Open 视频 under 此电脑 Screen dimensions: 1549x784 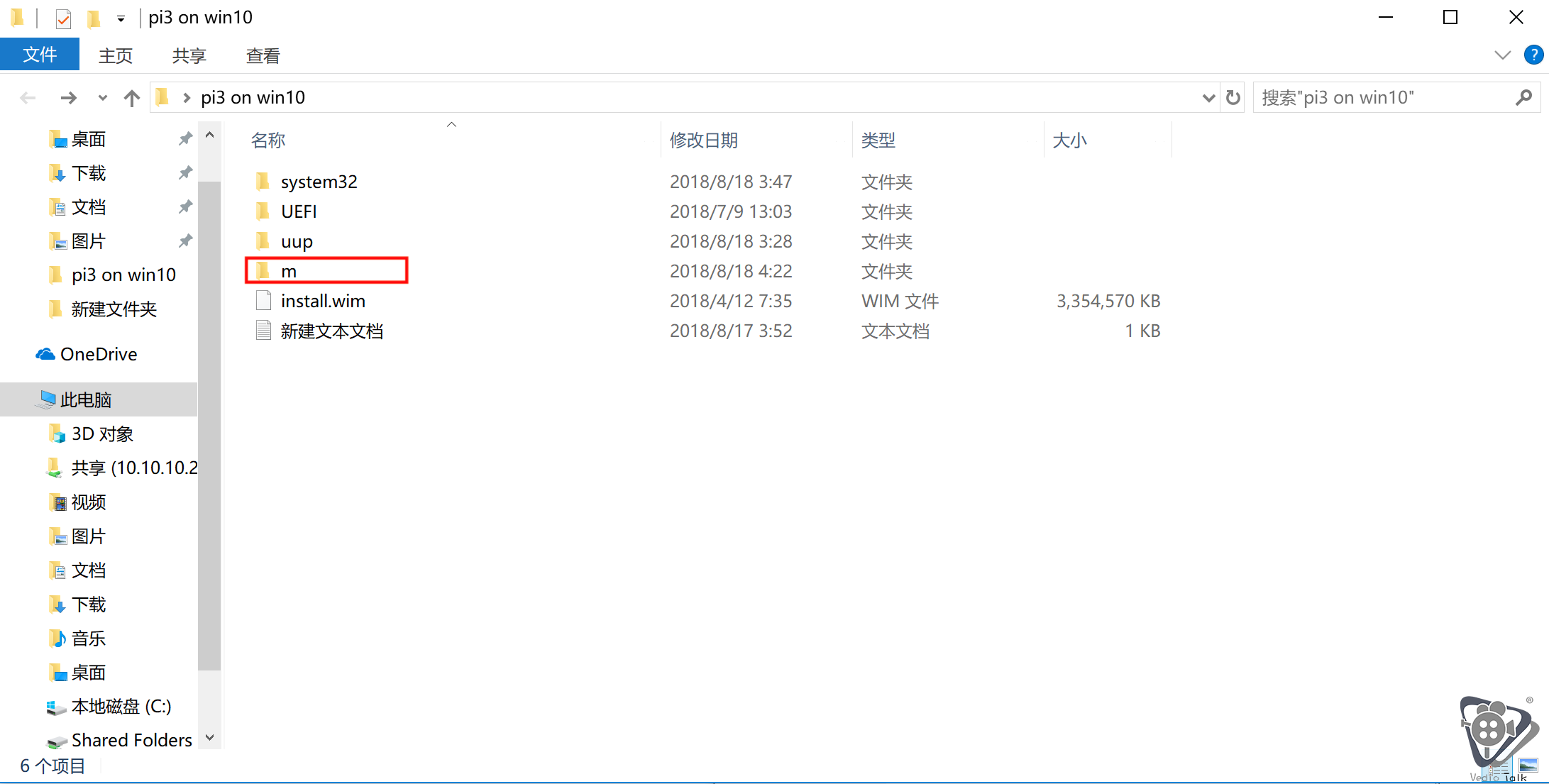click(88, 502)
